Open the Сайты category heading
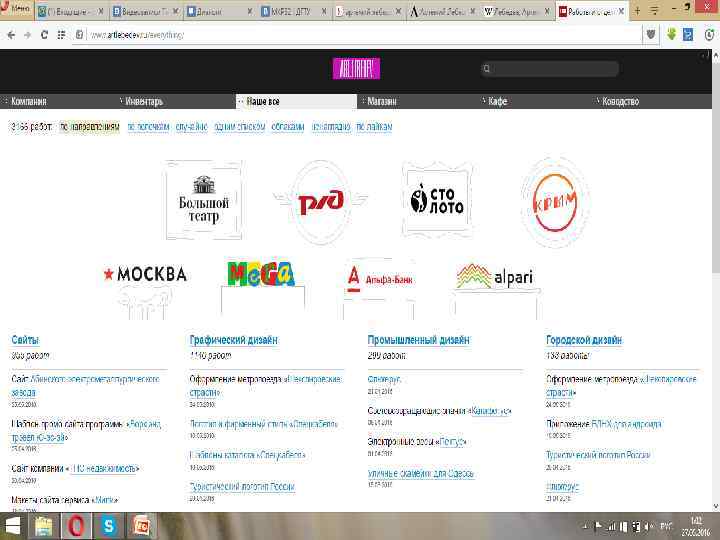 25,340
